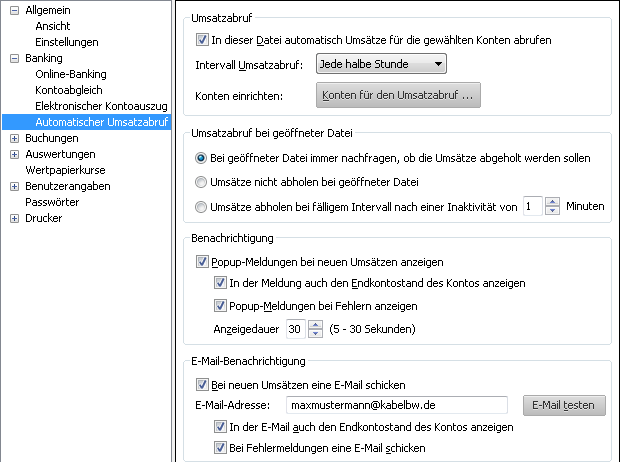Toggle Bei neuen Umsätzen E-Mail schicken
This screenshot has width=620, height=462.
tap(202, 385)
